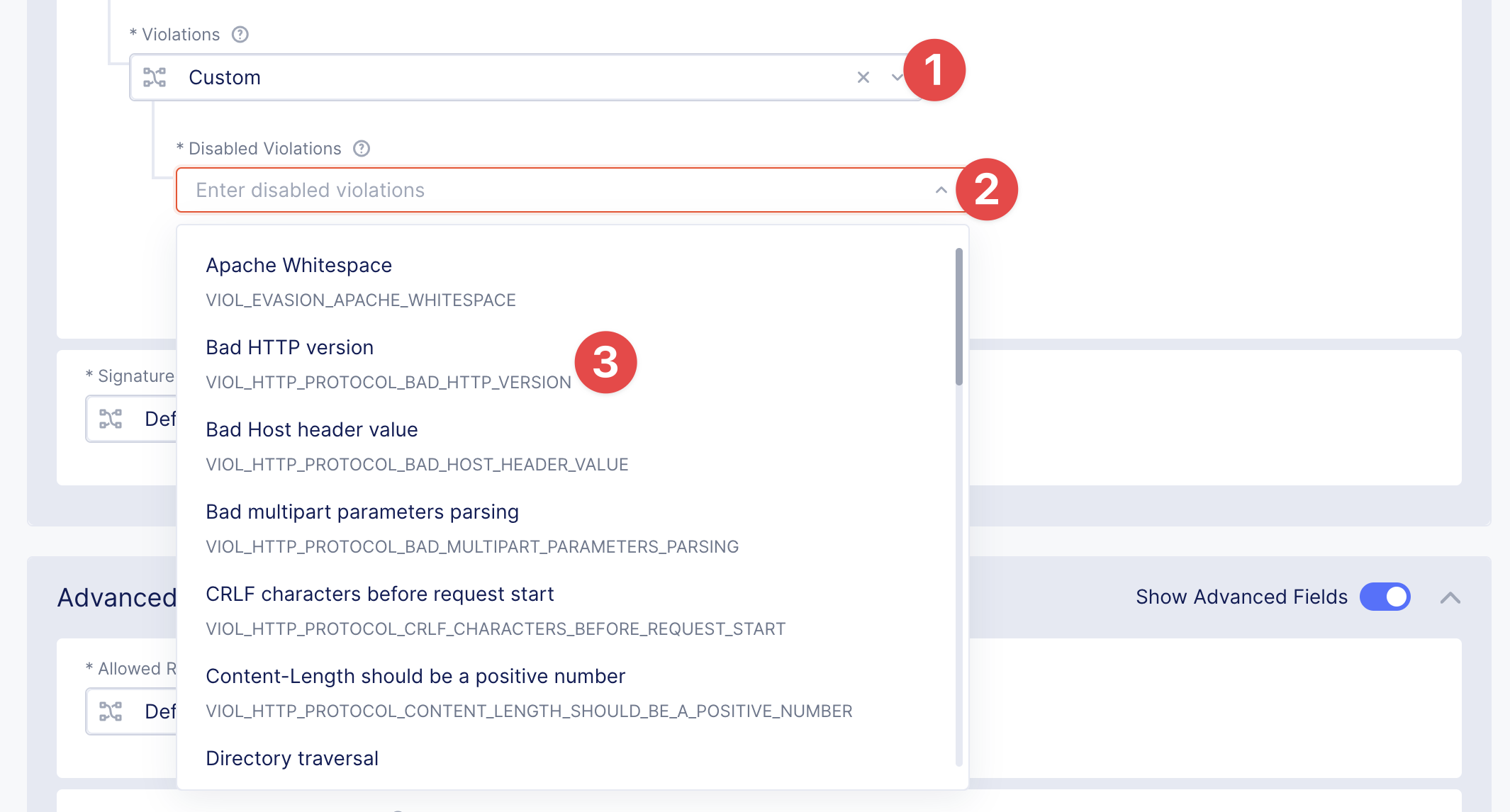Clear the Custom violations selection
The width and height of the screenshot is (1510, 812).
863,77
